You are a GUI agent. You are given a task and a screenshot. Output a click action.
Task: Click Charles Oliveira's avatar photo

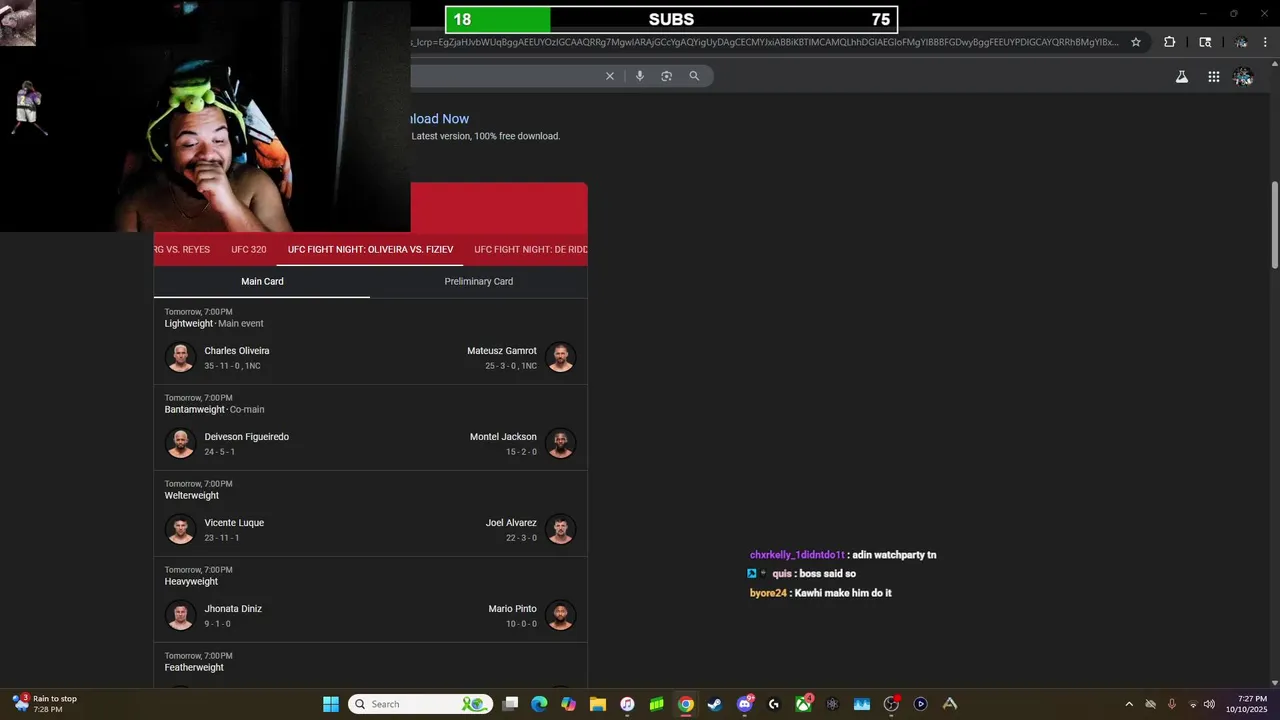(181, 357)
